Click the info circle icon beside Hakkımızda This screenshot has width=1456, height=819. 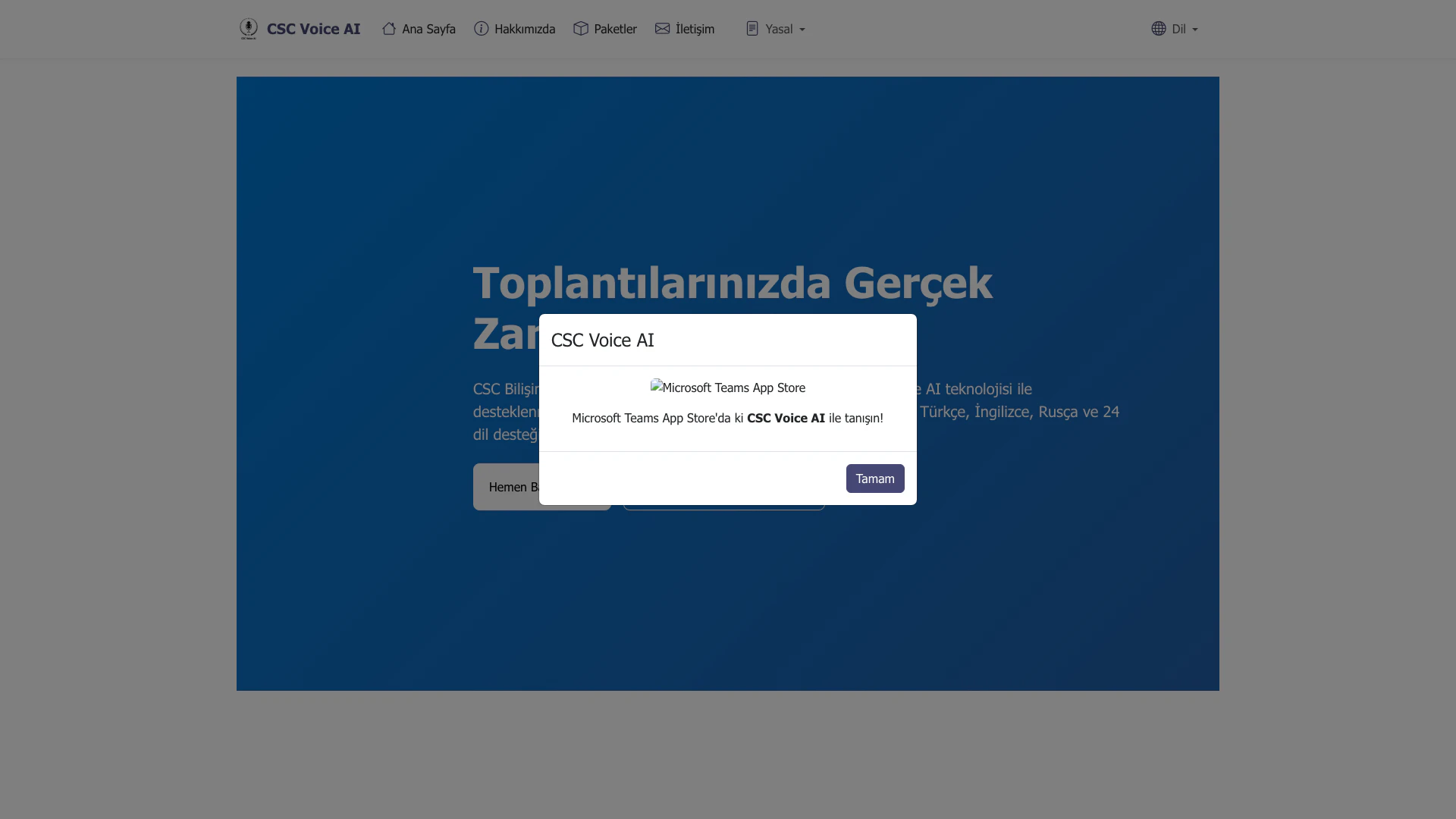[482, 29]
